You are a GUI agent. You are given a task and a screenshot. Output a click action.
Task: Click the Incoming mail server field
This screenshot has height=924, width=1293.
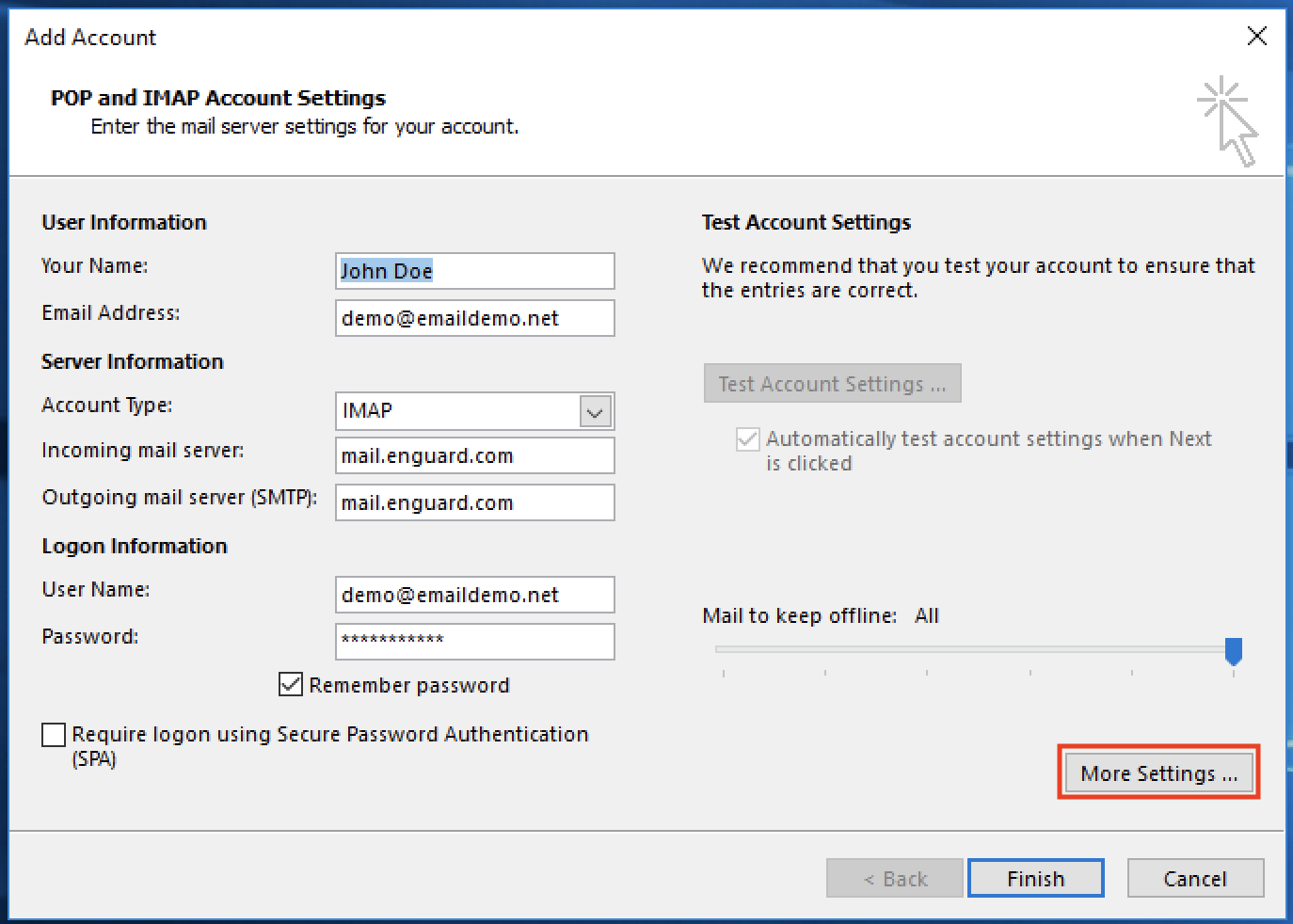click(x=474, y=455)
